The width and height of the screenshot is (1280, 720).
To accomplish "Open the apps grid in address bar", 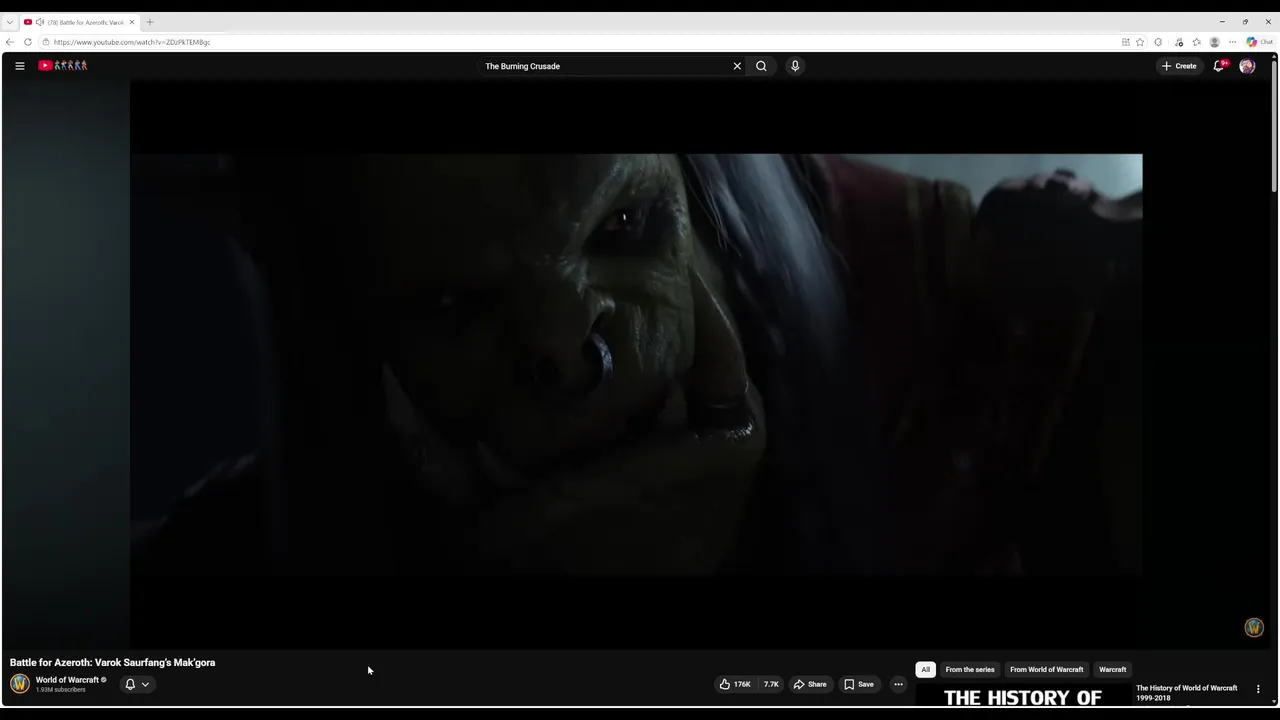I will click(1125, 42).
